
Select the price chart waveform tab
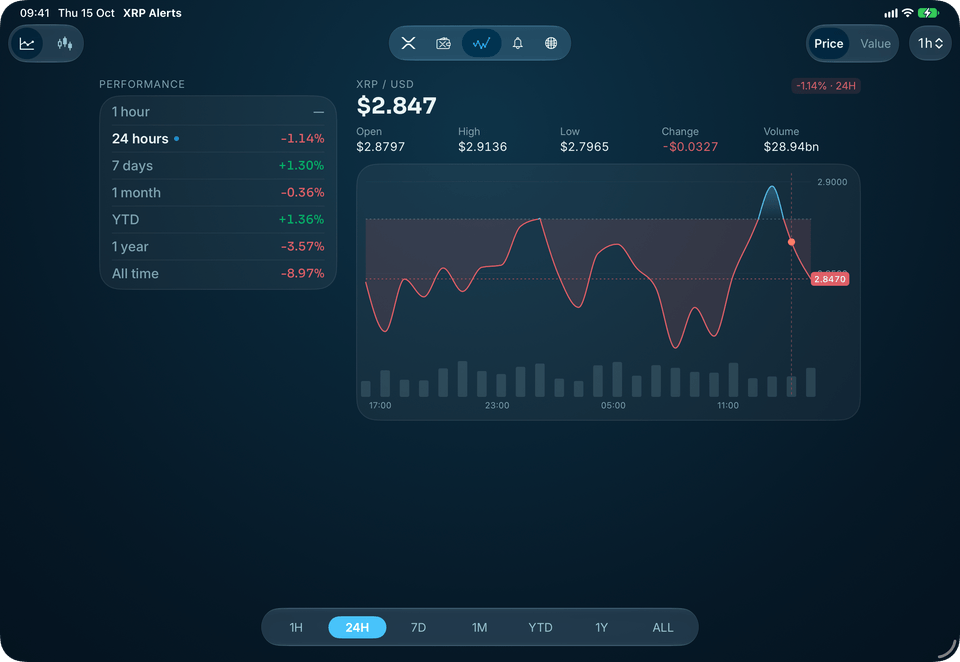481,43
